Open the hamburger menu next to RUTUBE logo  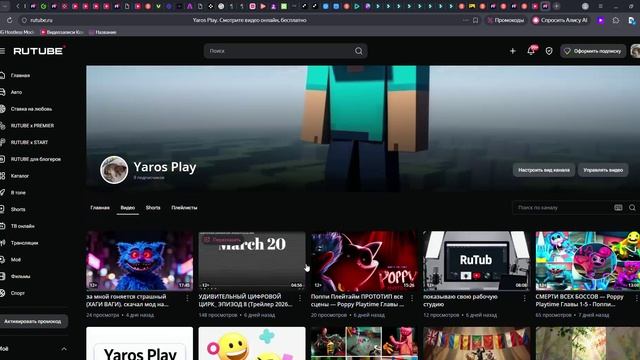[2, 51]
